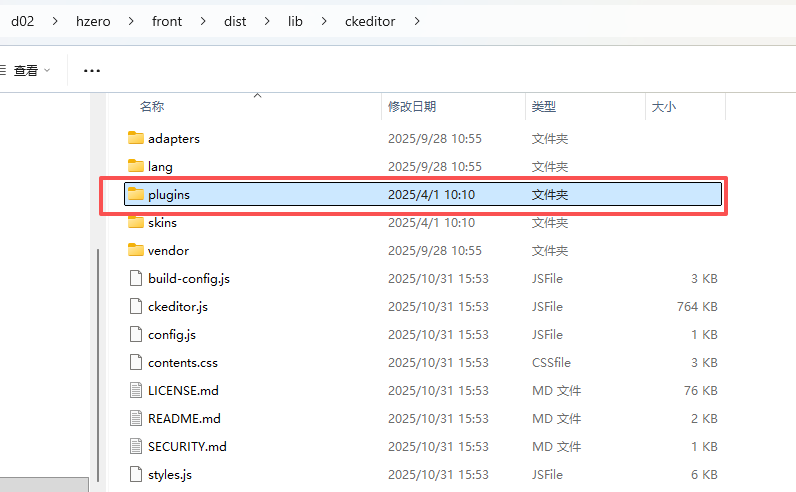
Task: Click the ckeditor.js file icon
Action: [136, 306]
